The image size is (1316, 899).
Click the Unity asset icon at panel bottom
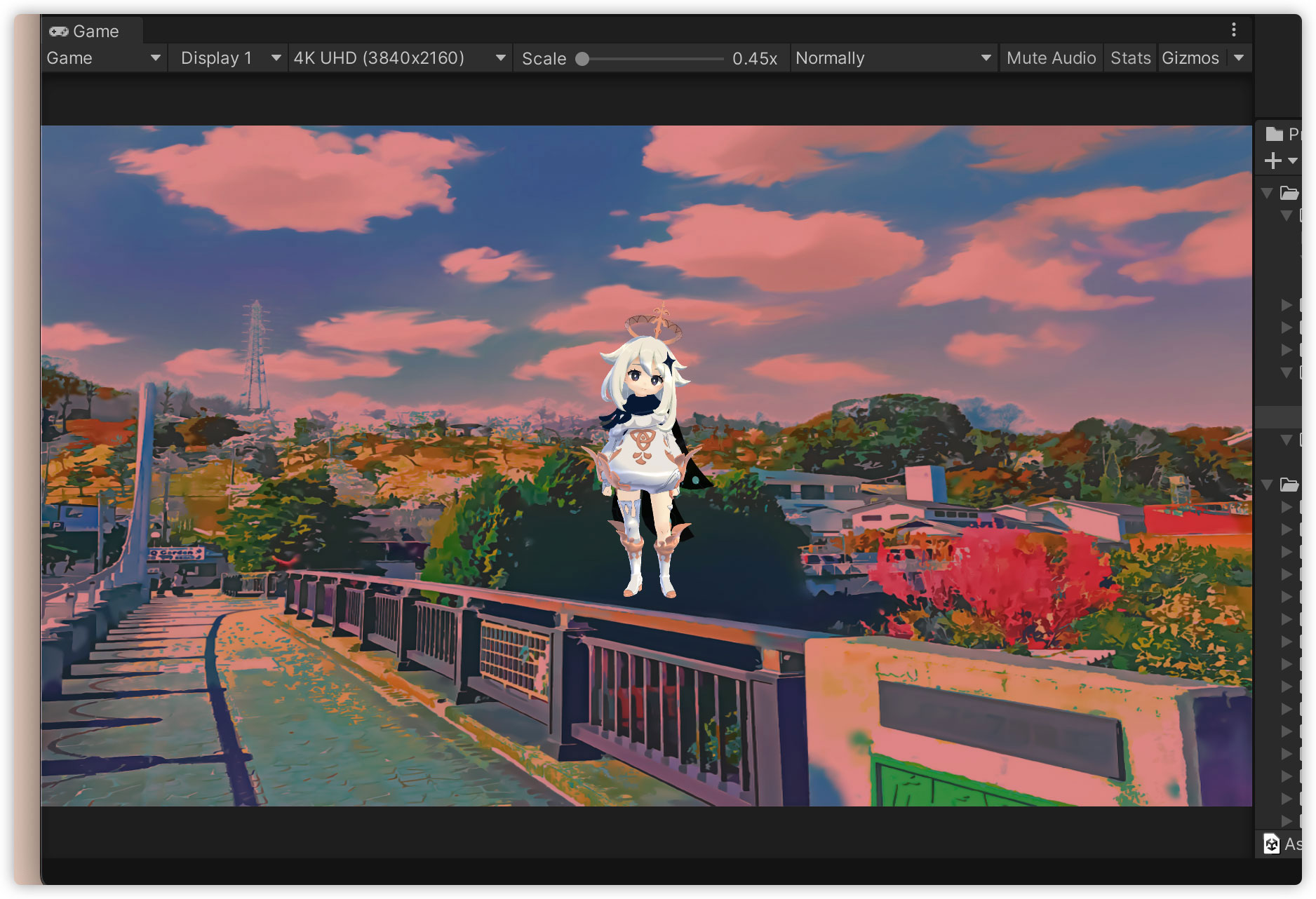tap(1271, 844)
